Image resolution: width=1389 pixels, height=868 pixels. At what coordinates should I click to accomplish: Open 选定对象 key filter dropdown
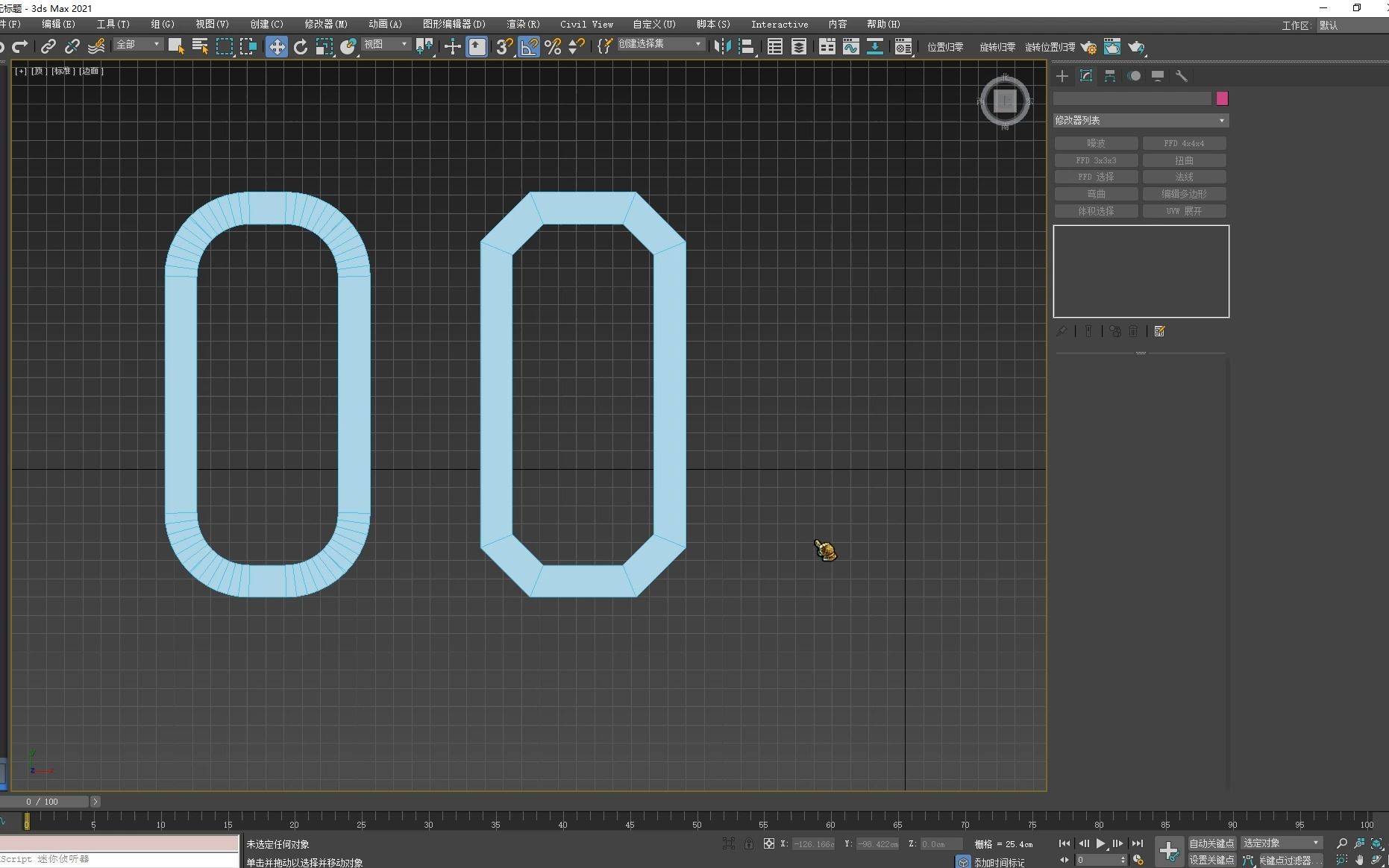1281,843
